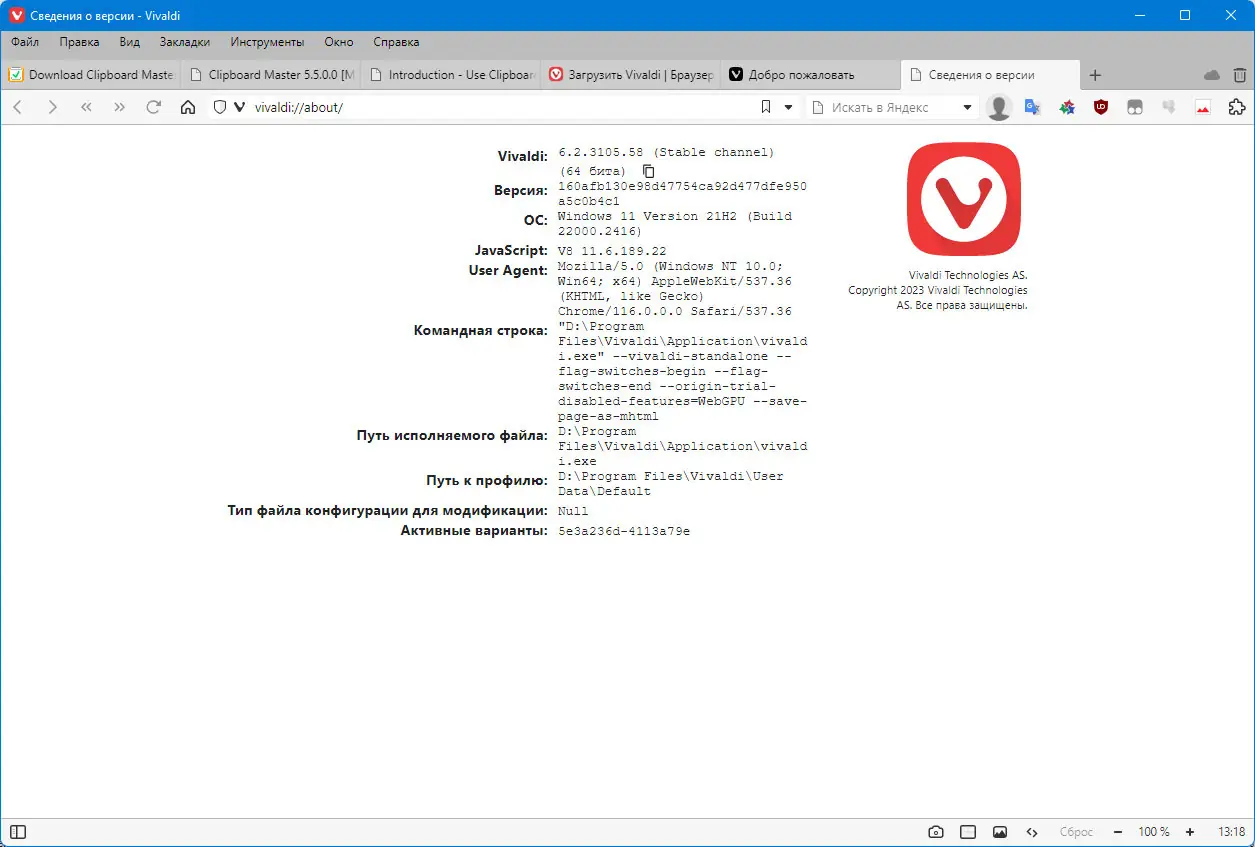Open the red image extension icon
This screenshot has width=1255, height=847.
(1203, 107)
